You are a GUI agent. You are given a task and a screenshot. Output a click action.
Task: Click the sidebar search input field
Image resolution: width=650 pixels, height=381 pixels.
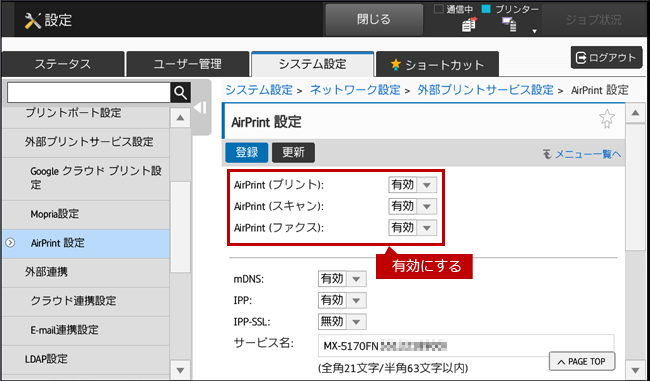(89, 92)
